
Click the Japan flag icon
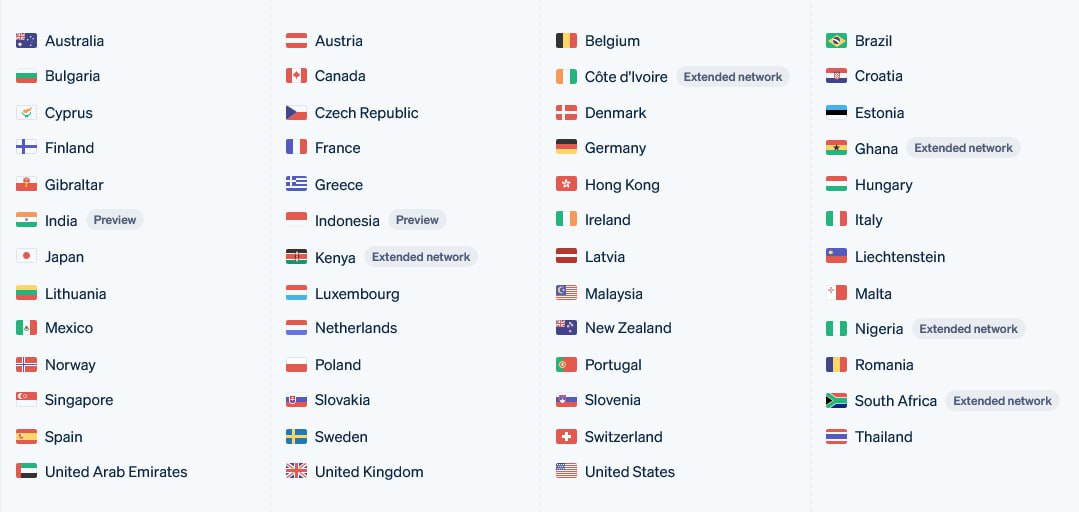click(x=26, y=257)
